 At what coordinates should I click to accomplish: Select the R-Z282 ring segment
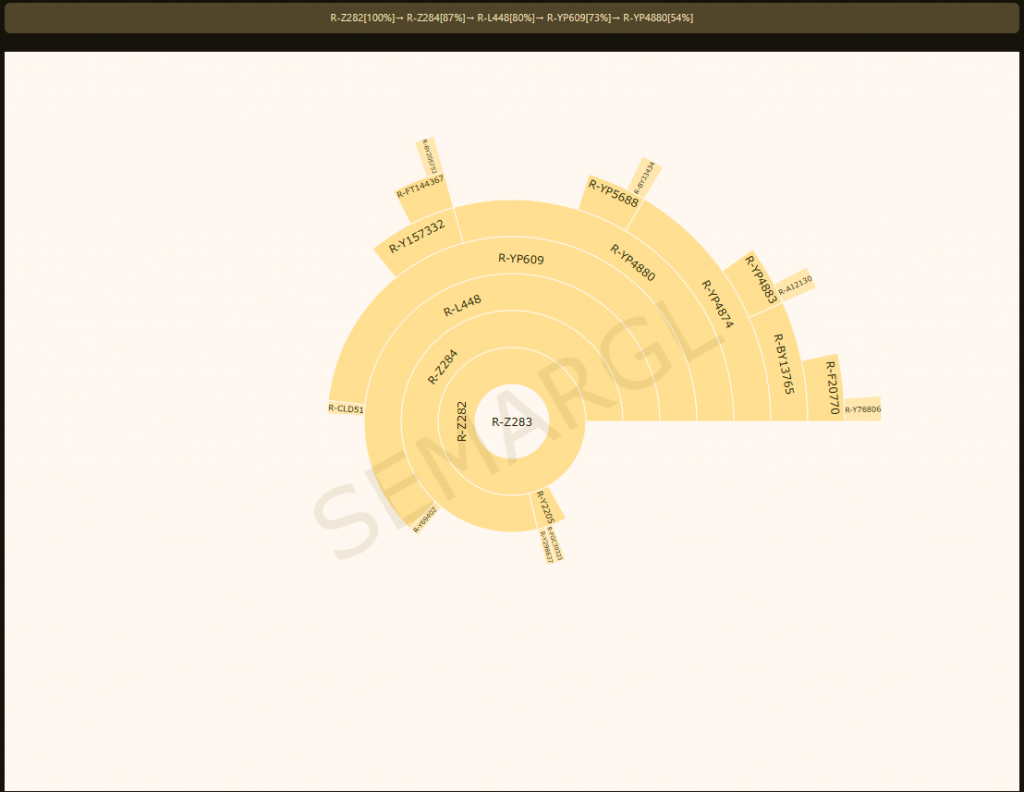pyautogui.click(x=461, y=421)
